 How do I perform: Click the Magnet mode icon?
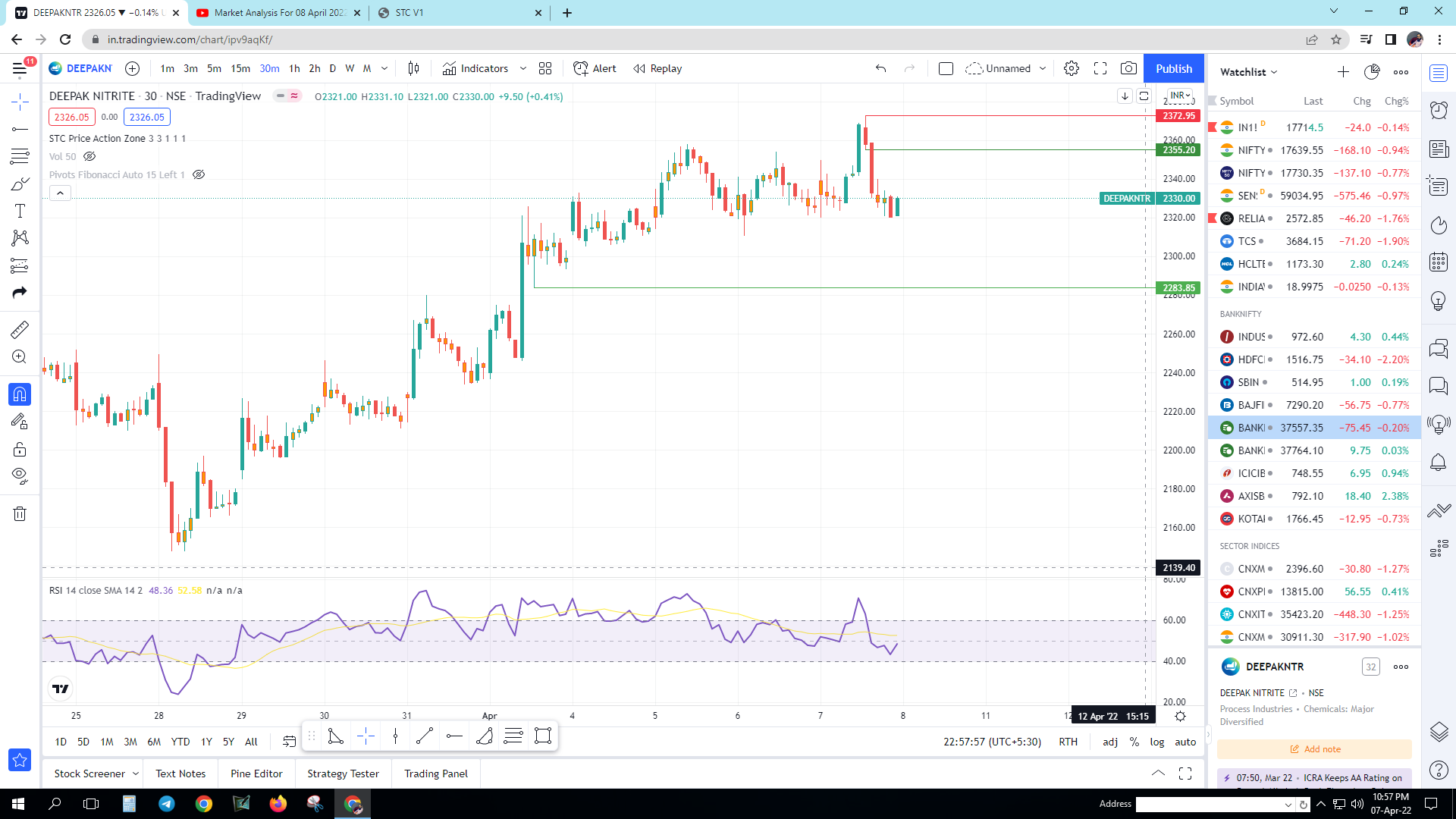point(20,394)
